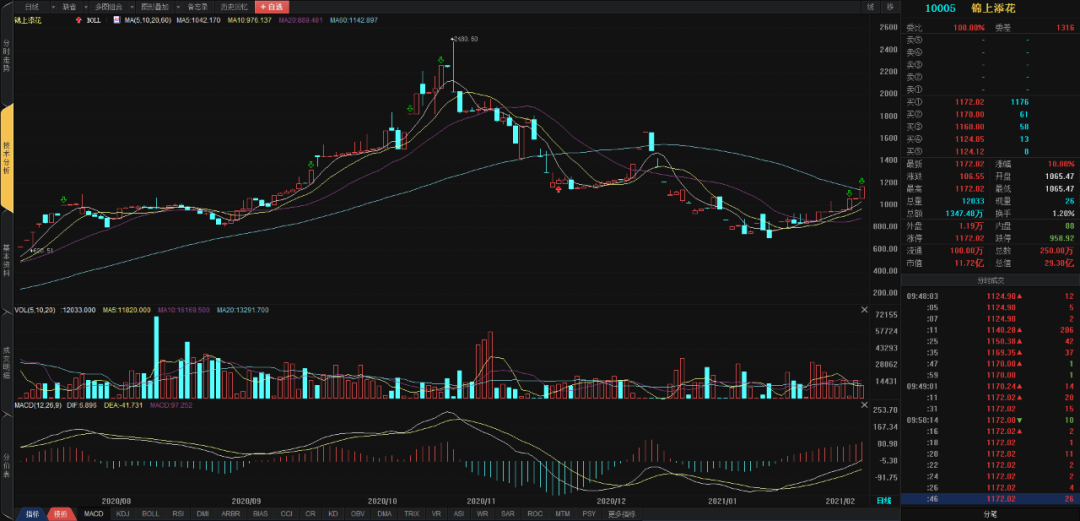Image resolution: width=1080 pixels, height=521 pixels.
Task: Click the red BOLL arrow icon
Action: tap(79, 20)
